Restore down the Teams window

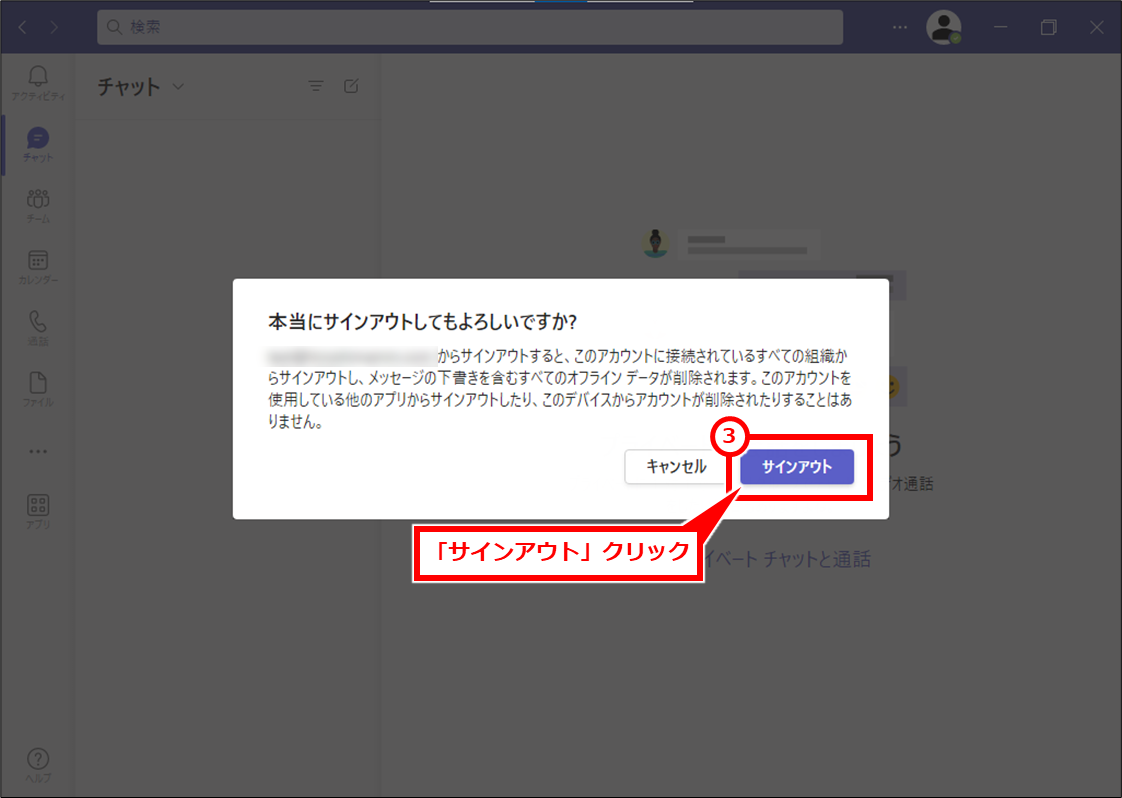pyautogui.click(x=1048, y=27)
